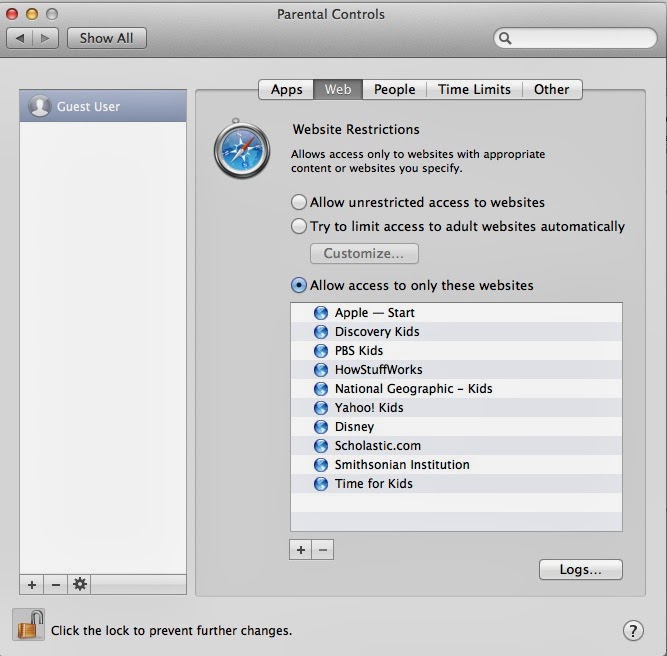
Task: Click the globe icon beside National Geographic – Kids
Action: point(321,389)
